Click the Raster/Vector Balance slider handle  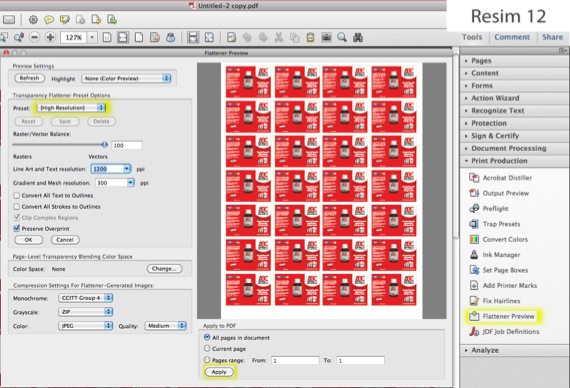(105, 144)
